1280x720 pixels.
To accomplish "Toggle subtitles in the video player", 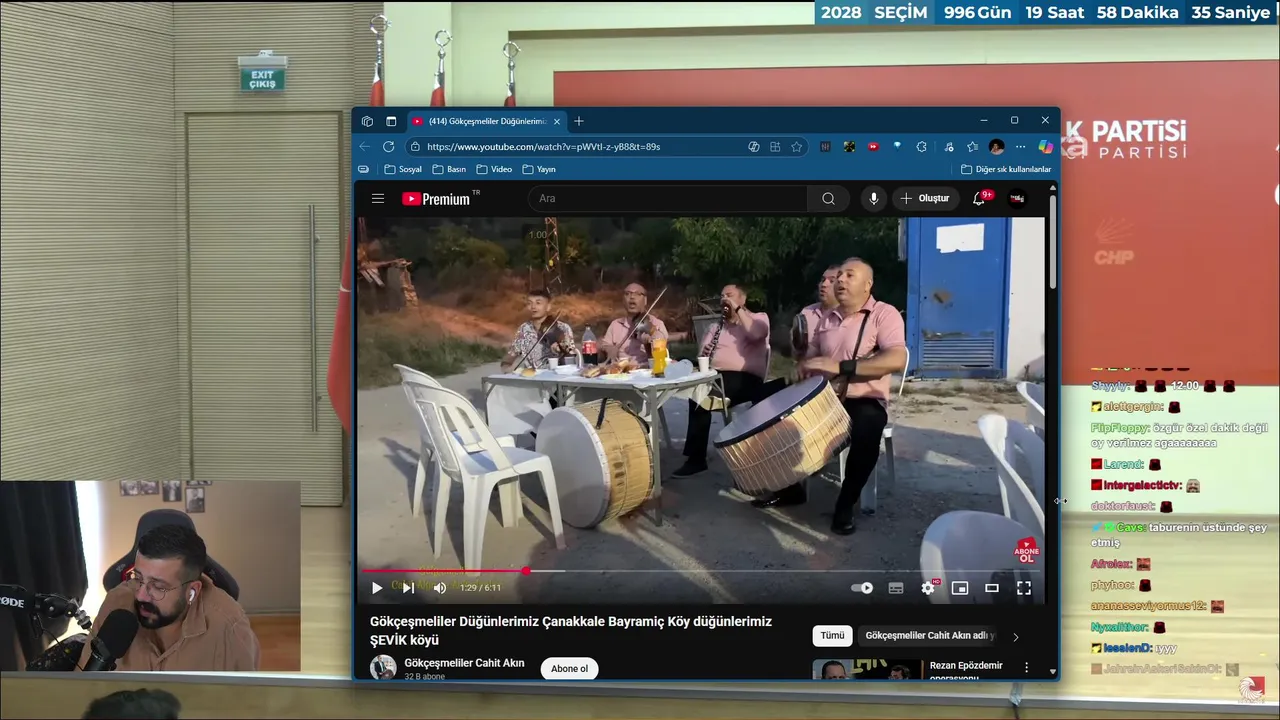I will pos(896,588).
